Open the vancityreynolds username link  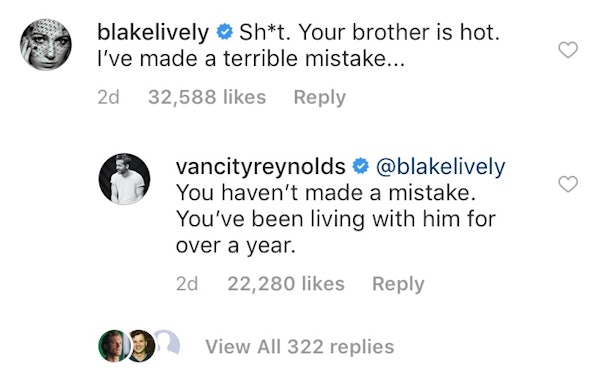pos(260,167)
